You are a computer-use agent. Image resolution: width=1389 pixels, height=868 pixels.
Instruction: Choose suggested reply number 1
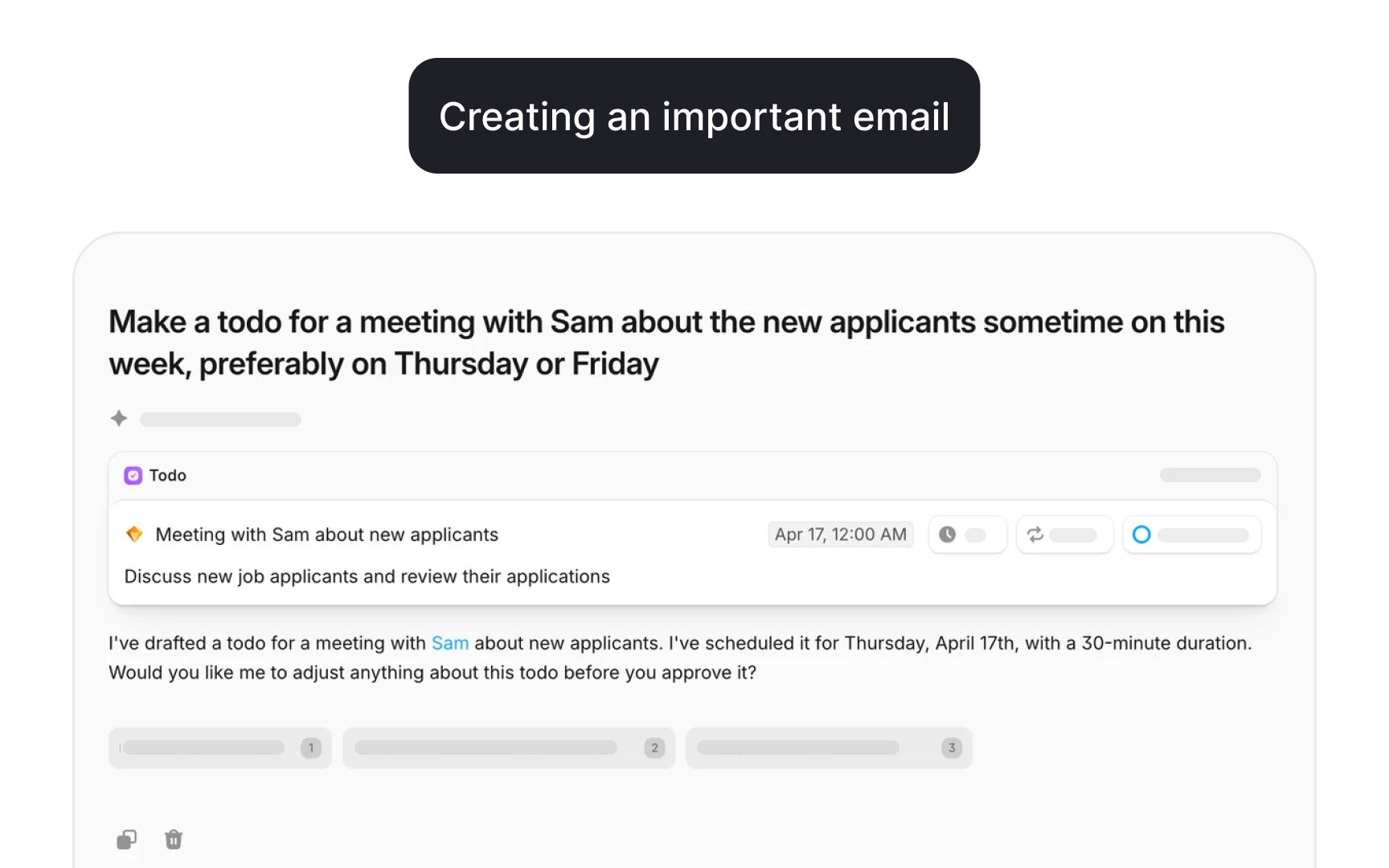click(220, 748)
